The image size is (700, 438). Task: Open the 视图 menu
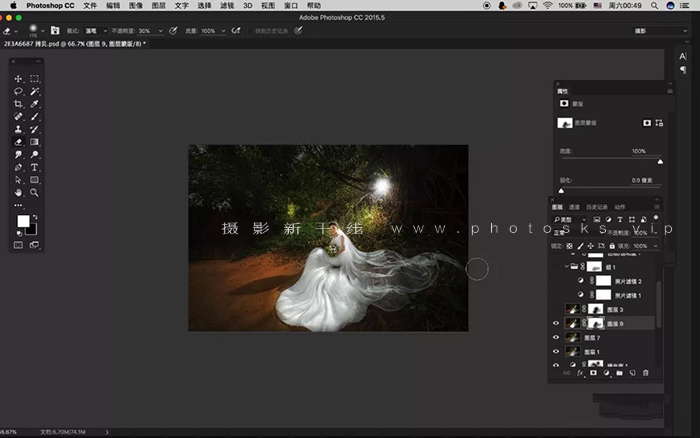268,5
